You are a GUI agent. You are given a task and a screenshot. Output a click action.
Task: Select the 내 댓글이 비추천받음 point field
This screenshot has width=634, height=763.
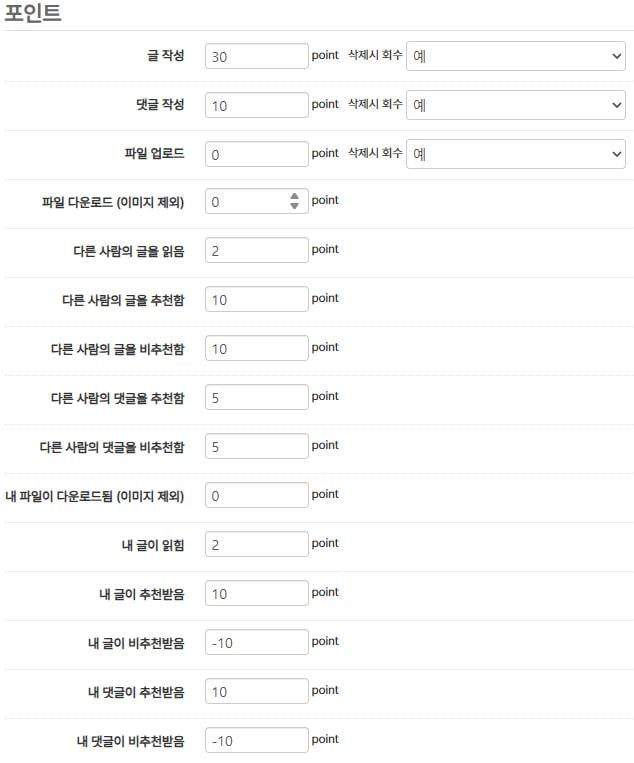click(x=256, y=741)
